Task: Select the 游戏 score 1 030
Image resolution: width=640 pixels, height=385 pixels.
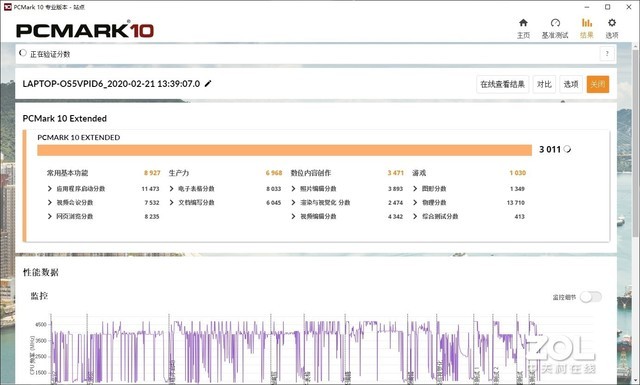Action: 517,173
